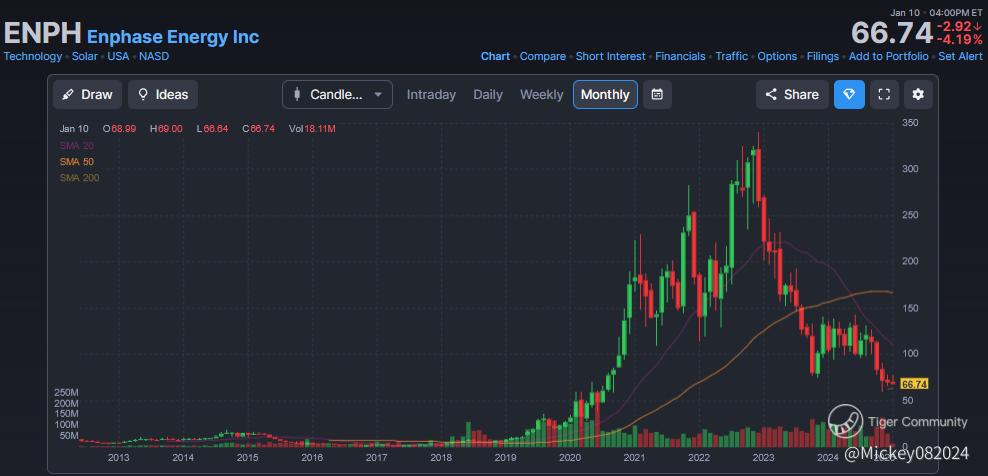Click the ENPH ticker symbol
This screenshot has width=988, height=476.
pos(43,33)
